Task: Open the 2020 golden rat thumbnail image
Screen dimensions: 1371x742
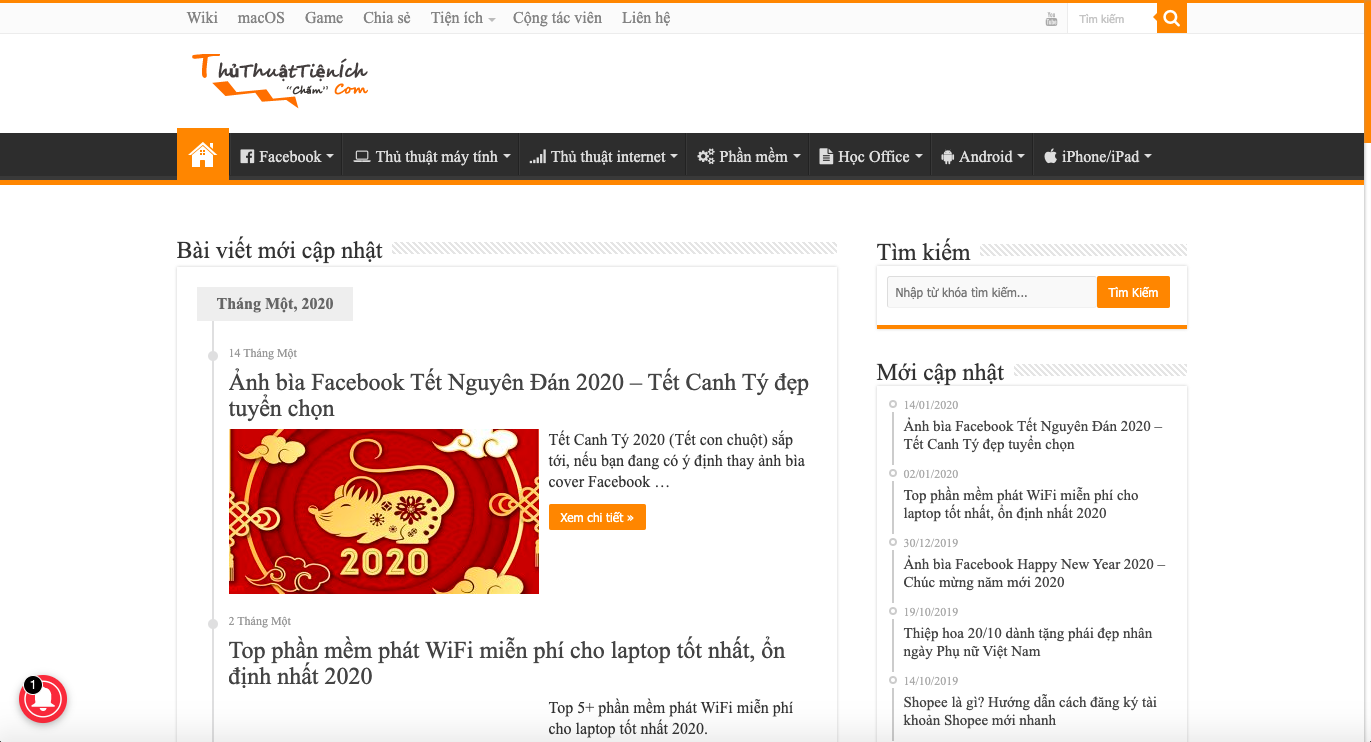Action: 384,511
